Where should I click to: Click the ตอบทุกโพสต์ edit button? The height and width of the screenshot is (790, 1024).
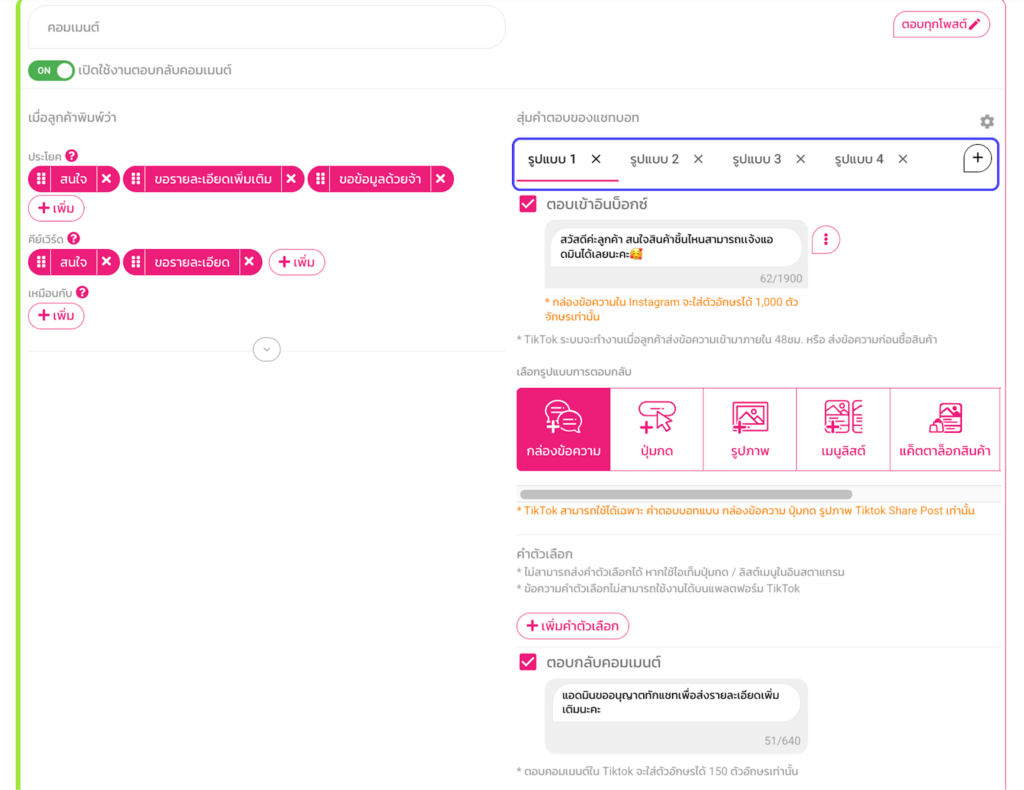(940, 25)
